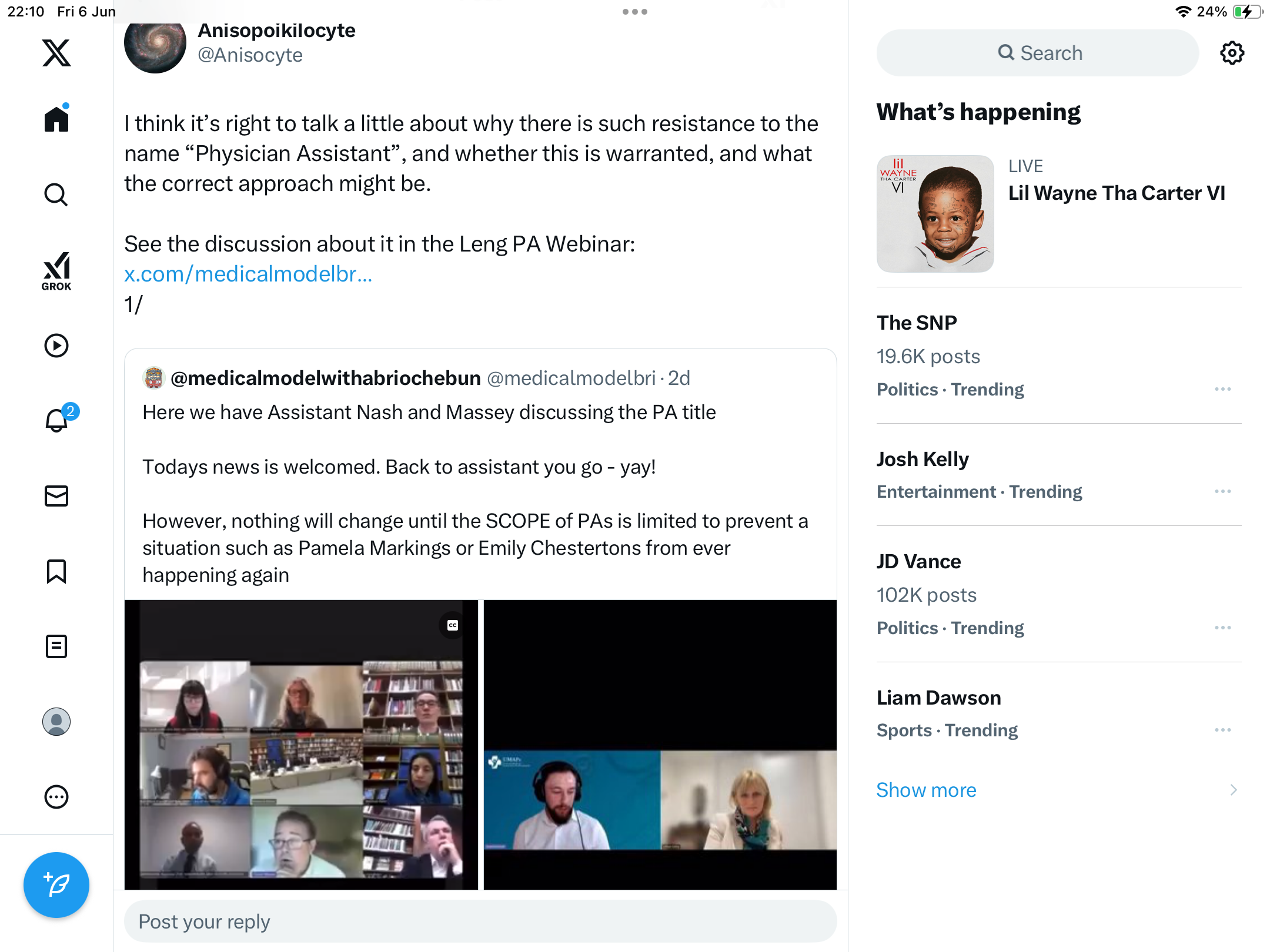The height and width of the screenshot is (952, 1270).
Task: Open Bookmarks icon in sidebar
Action: point(56,571)
